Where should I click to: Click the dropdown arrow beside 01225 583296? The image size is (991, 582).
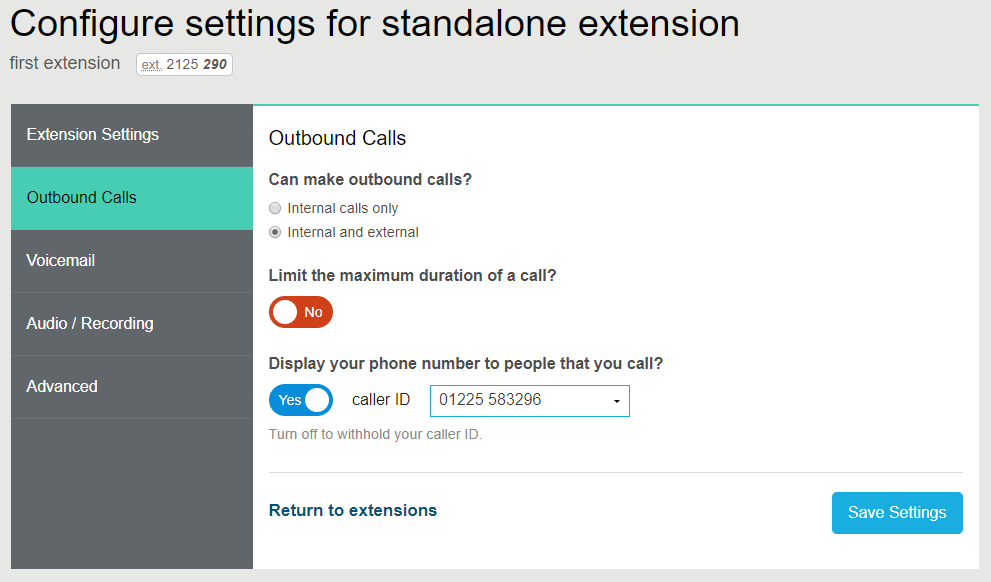pos(619,400)
